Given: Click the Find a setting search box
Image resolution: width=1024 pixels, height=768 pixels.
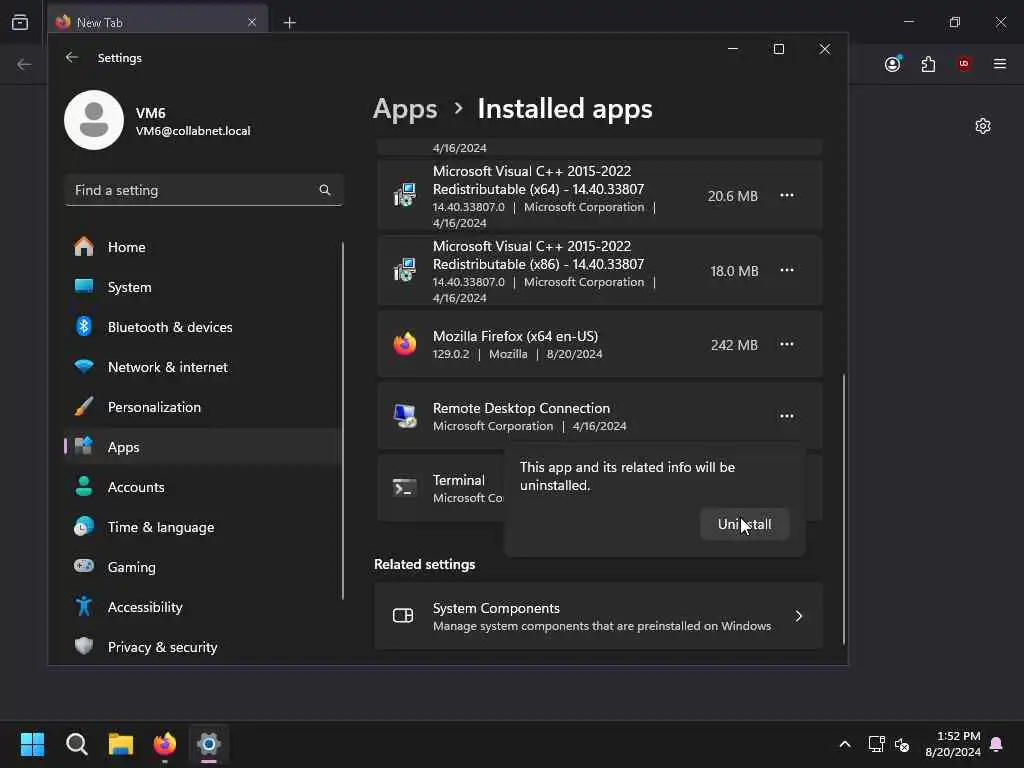Looking at the screenshot, I should 204,190.
